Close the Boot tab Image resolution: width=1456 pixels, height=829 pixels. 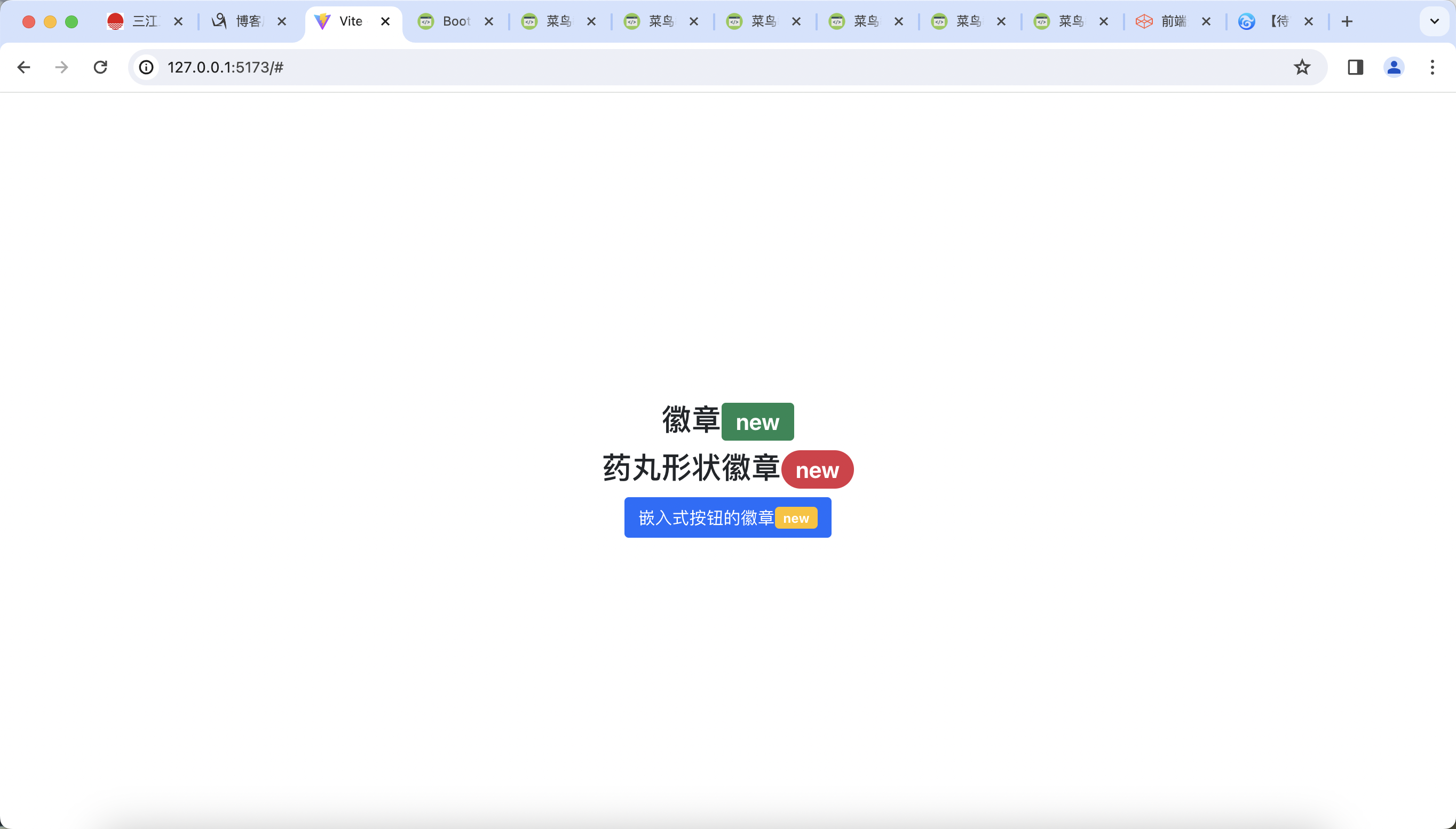pyautogui.click(x=489, y=22)
